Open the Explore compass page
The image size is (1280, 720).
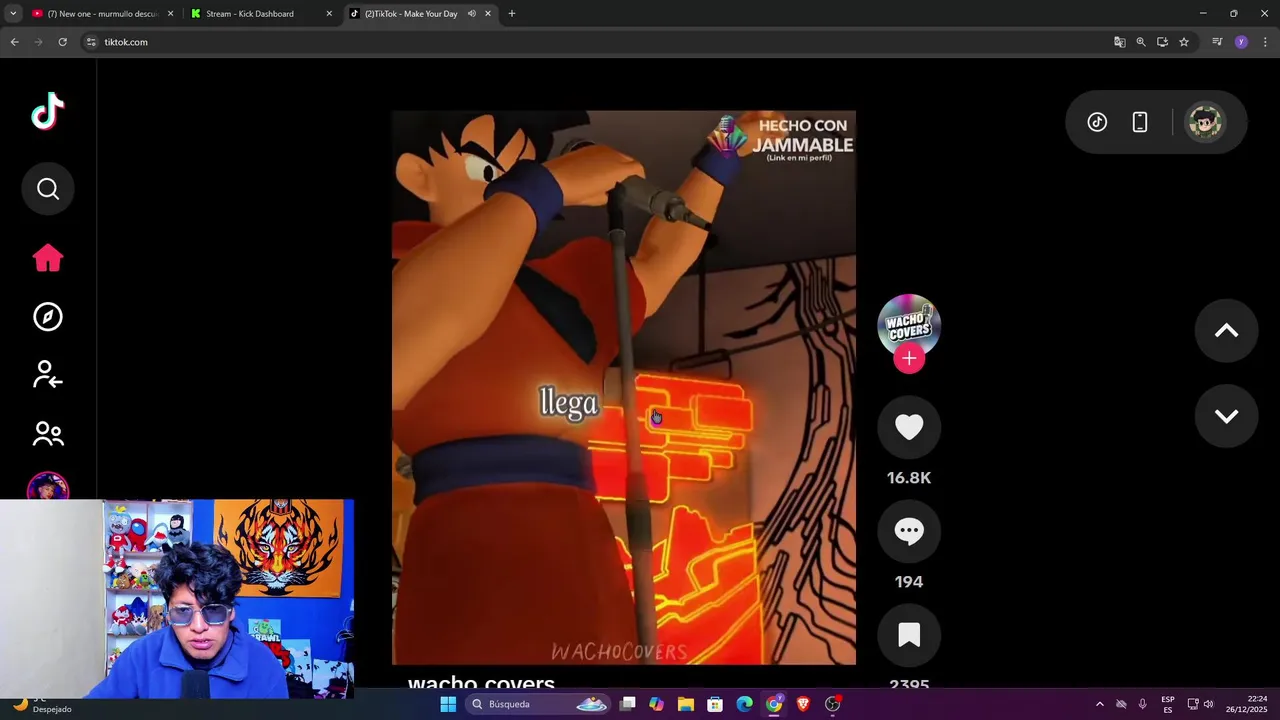pos(48,317)
